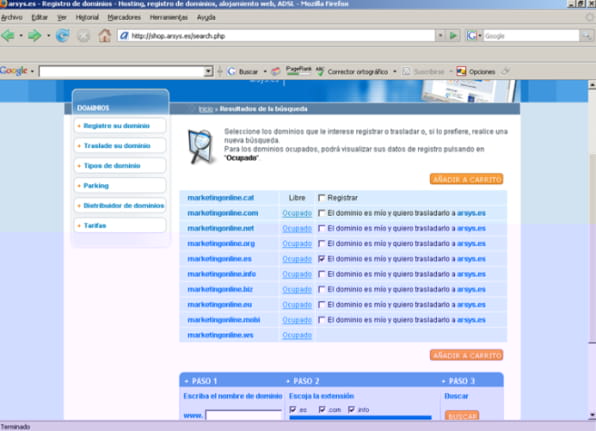Click the wrench icon after Opciones
The width and height of the screenshot is (596, 431).
[x=505, y=71]
